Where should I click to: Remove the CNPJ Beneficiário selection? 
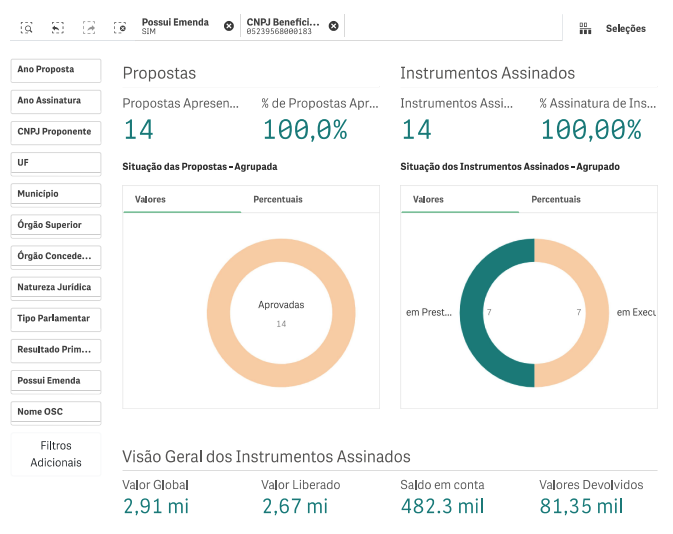pos(333,26)
